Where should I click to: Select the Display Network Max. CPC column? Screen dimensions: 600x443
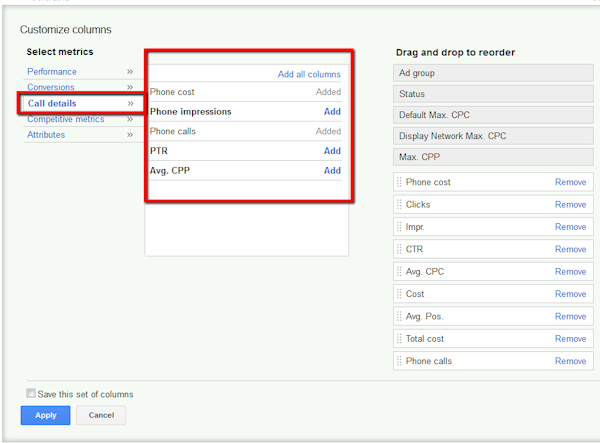[x=493, y=136]
